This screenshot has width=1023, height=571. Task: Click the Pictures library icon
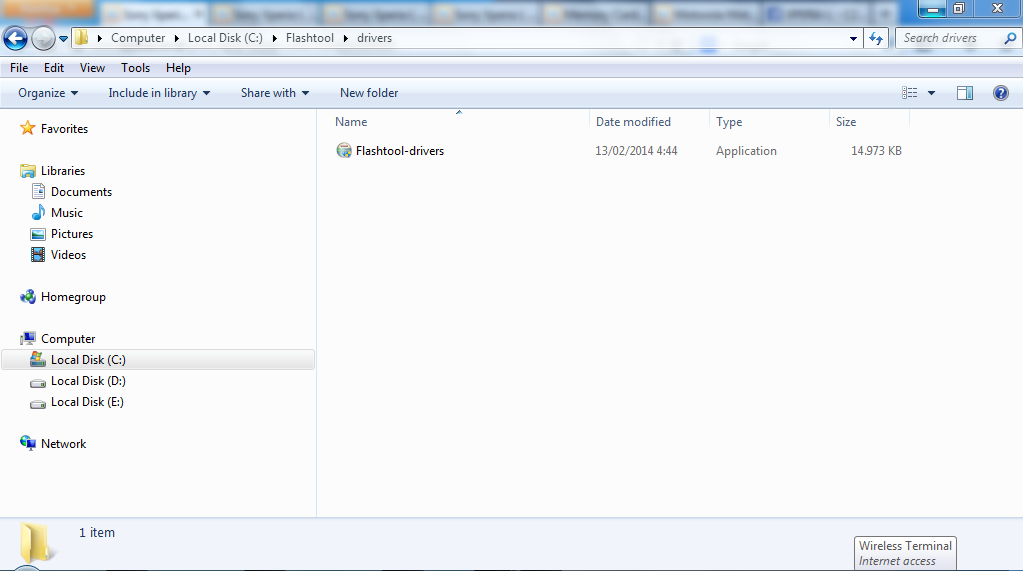tap(38, 234)
